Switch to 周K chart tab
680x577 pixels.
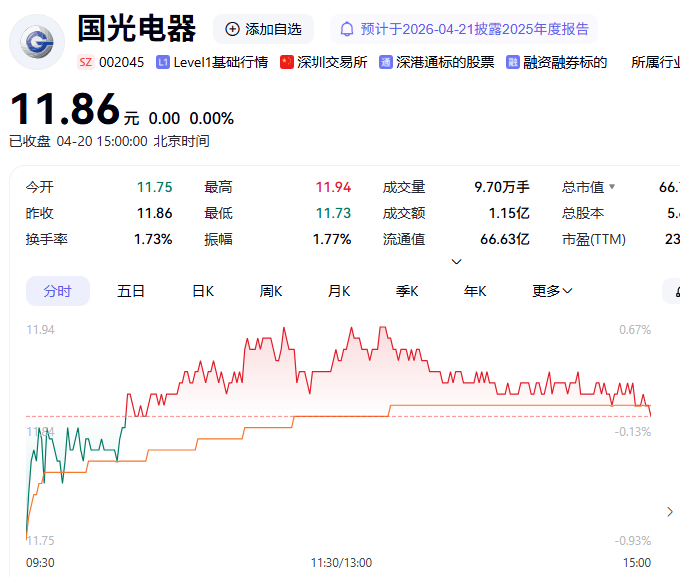[x=271, y=291]
